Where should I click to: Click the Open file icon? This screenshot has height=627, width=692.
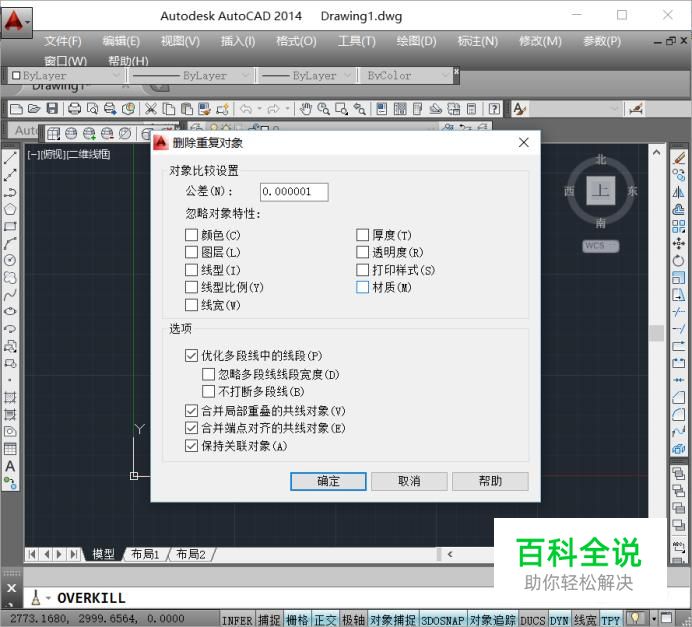[x=34, y=109]
